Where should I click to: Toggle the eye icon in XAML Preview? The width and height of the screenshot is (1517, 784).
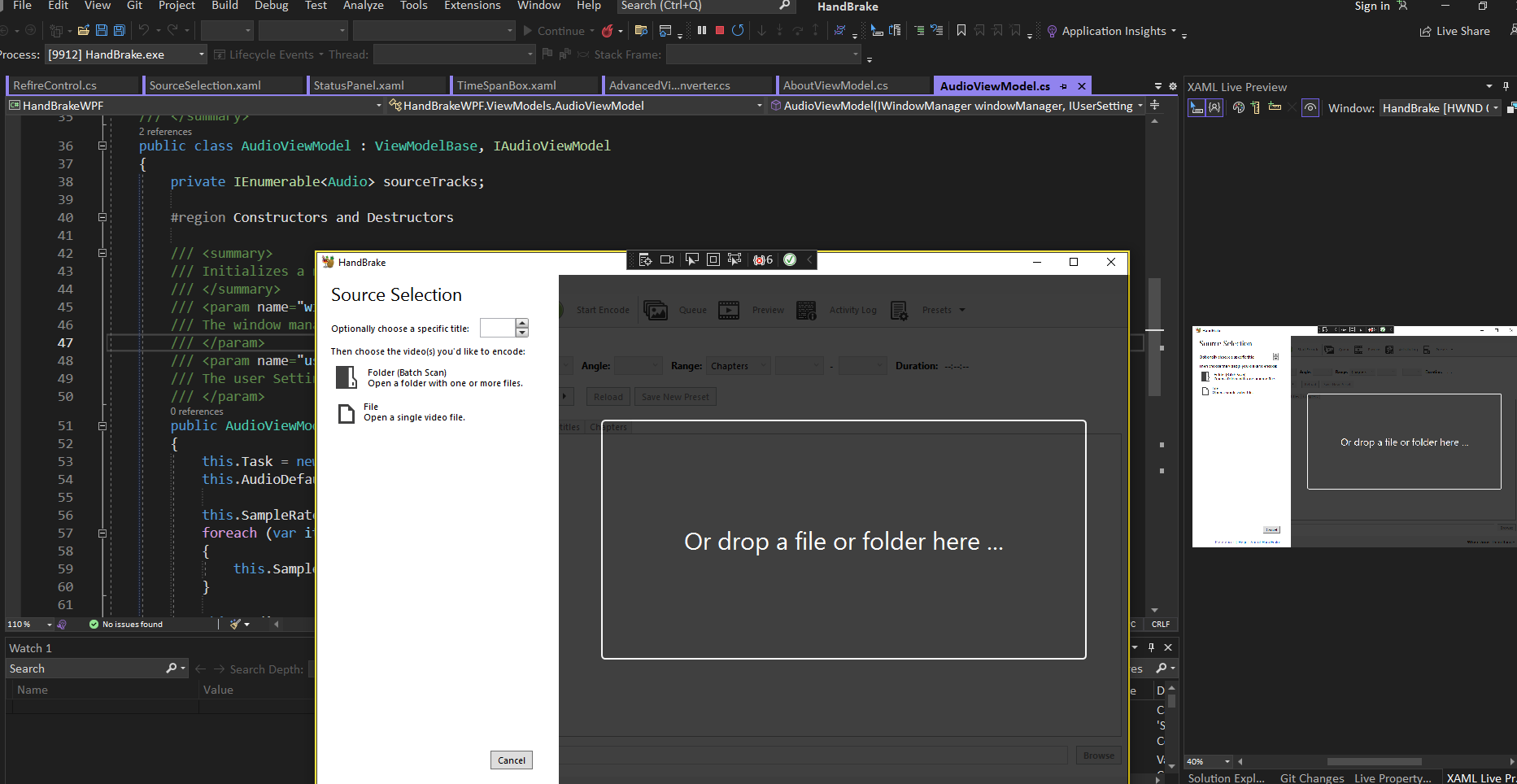(x=1310, y=108)
